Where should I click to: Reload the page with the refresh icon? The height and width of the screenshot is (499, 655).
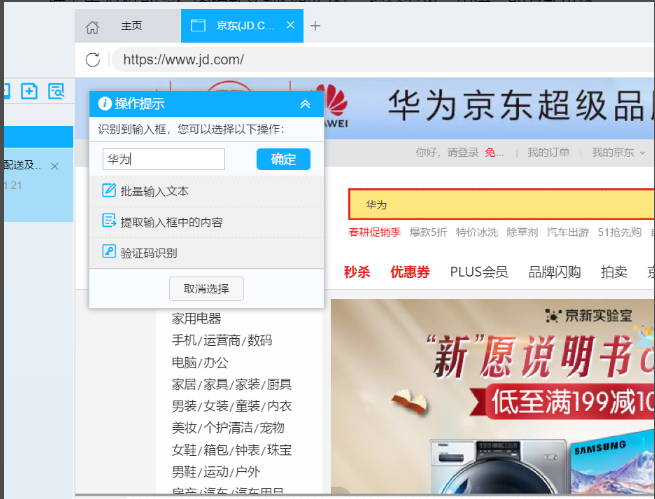pyautogui.click(x=93, y=60)
